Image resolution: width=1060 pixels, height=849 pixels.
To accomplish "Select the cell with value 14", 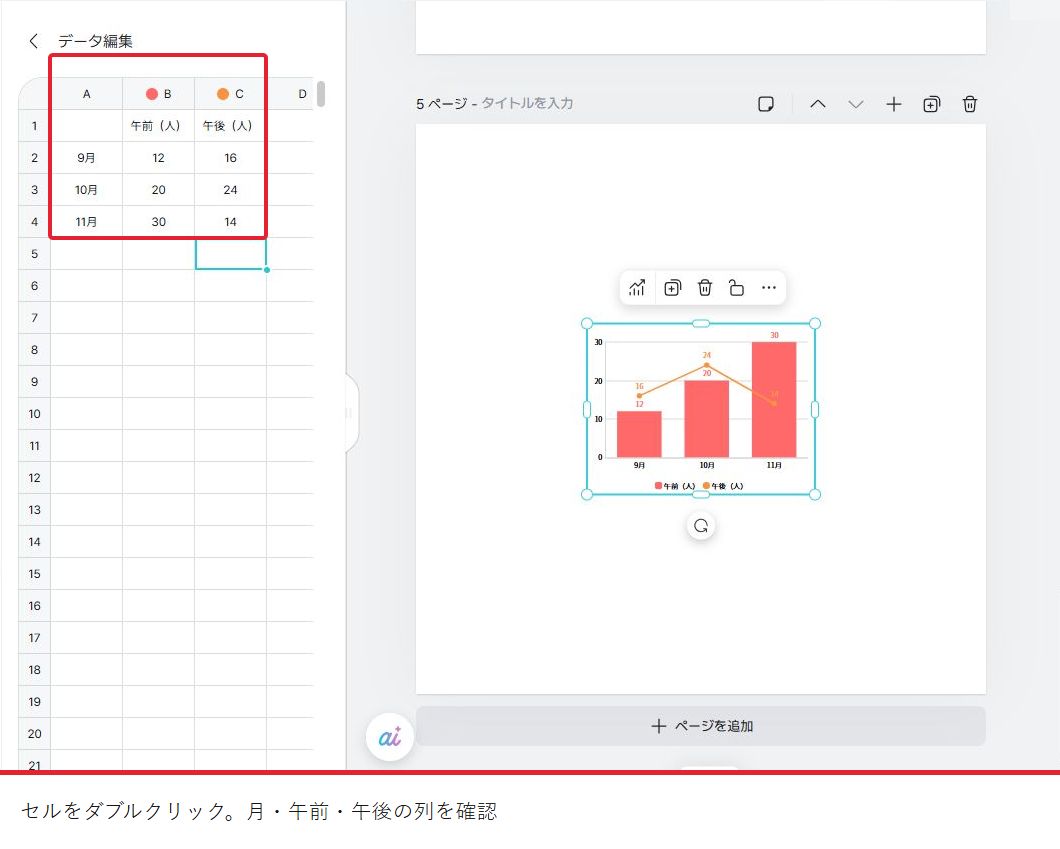I will [230, 222].
